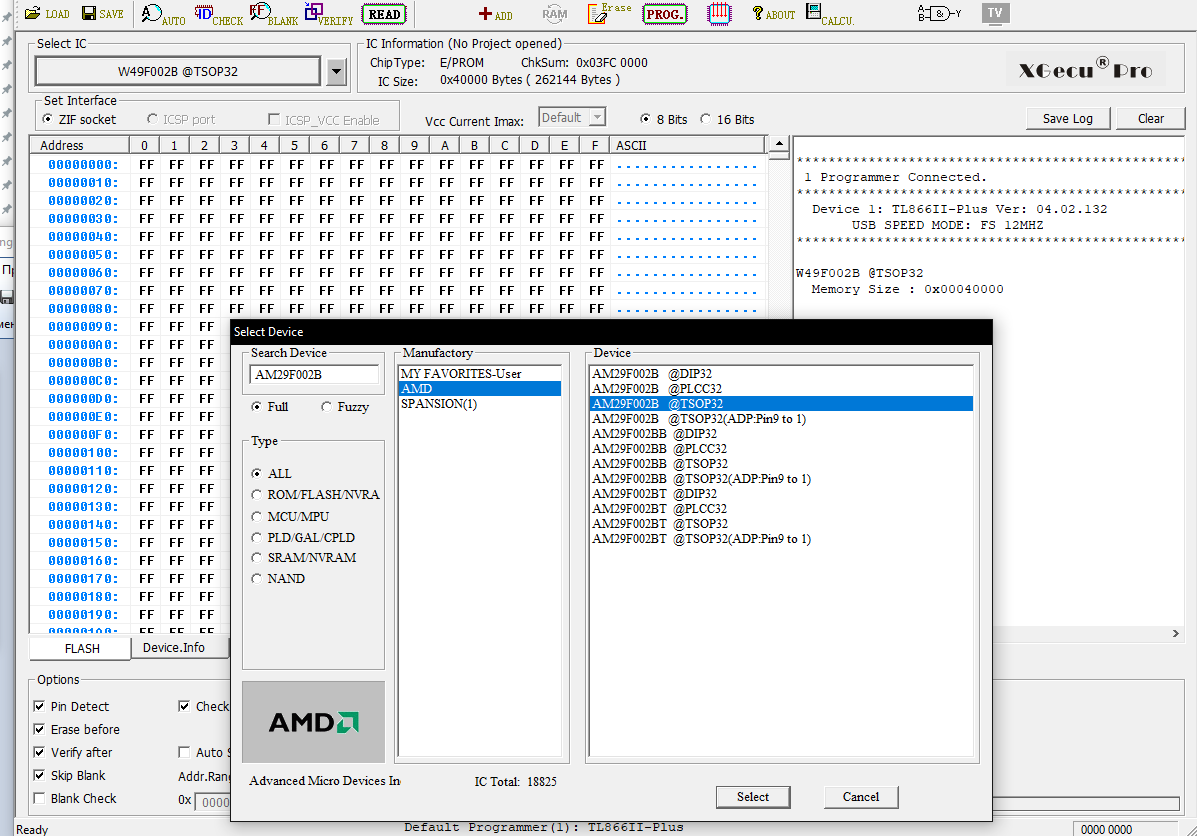1197x836 pixels.
Task: Select device AM29F002BT @PLCC32
Action: (782, 508)
